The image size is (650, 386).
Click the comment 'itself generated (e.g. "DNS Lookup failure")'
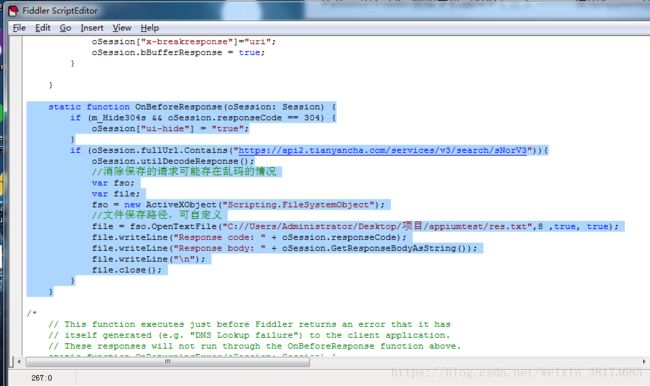(249, 335)
